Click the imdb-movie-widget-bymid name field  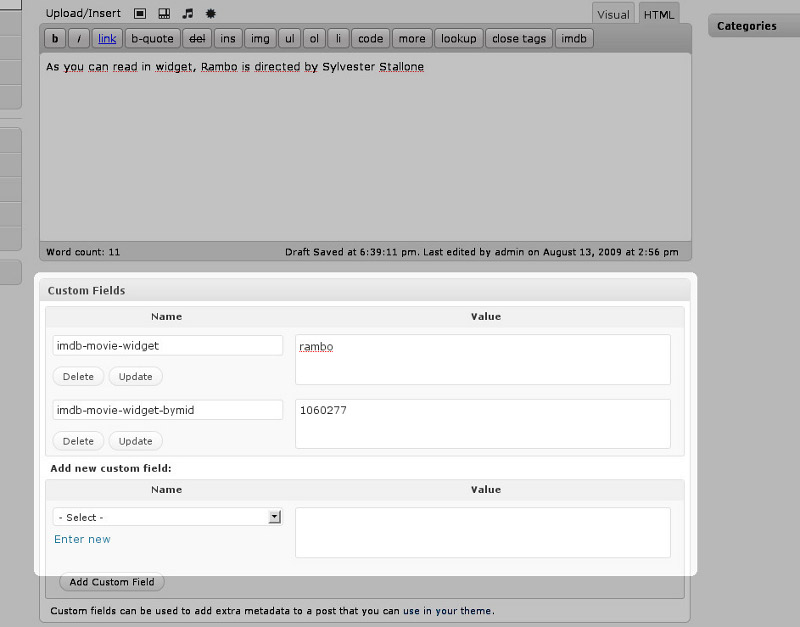click(167, 410)
